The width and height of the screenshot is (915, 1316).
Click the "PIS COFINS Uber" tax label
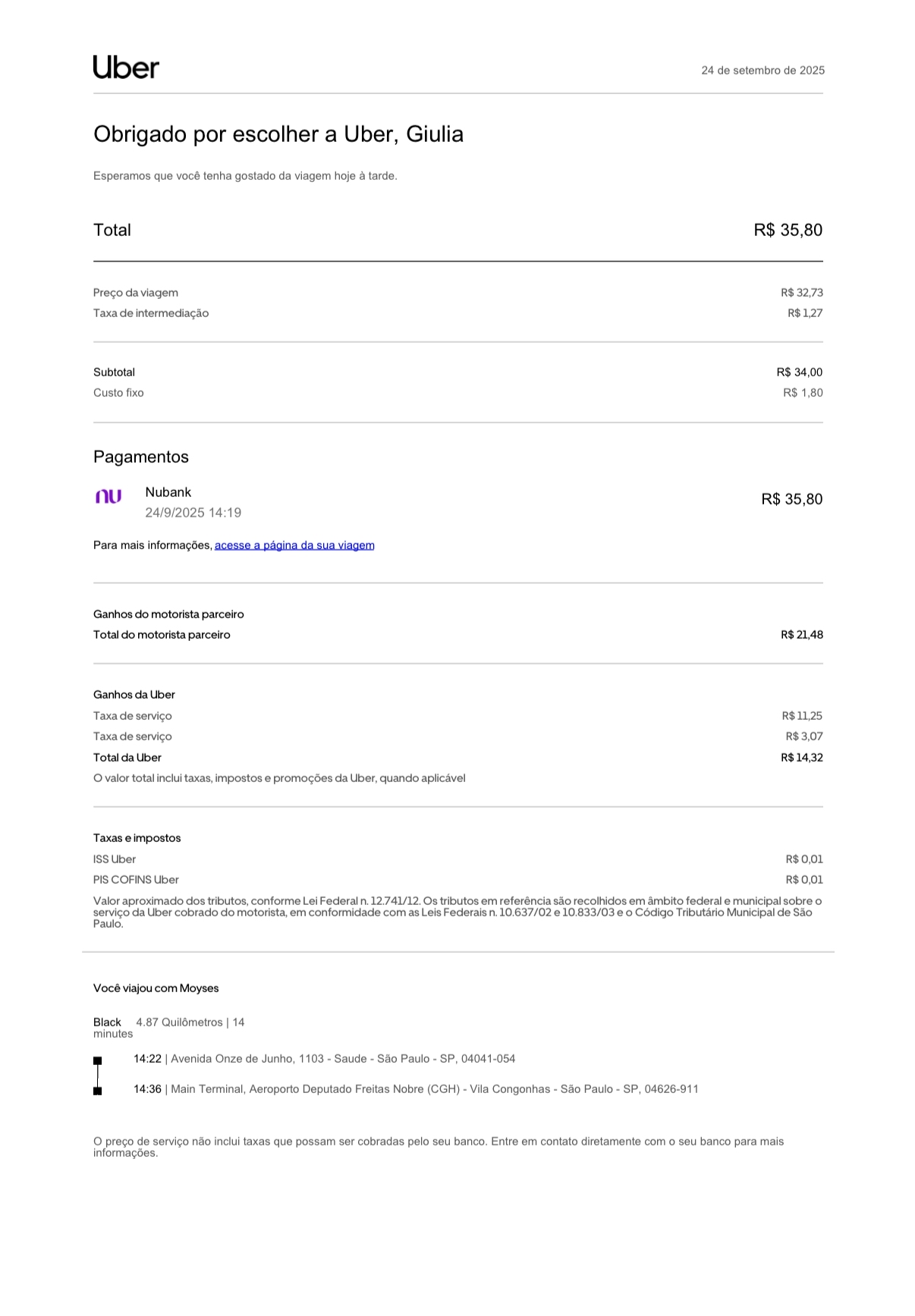tap(136, 880)
